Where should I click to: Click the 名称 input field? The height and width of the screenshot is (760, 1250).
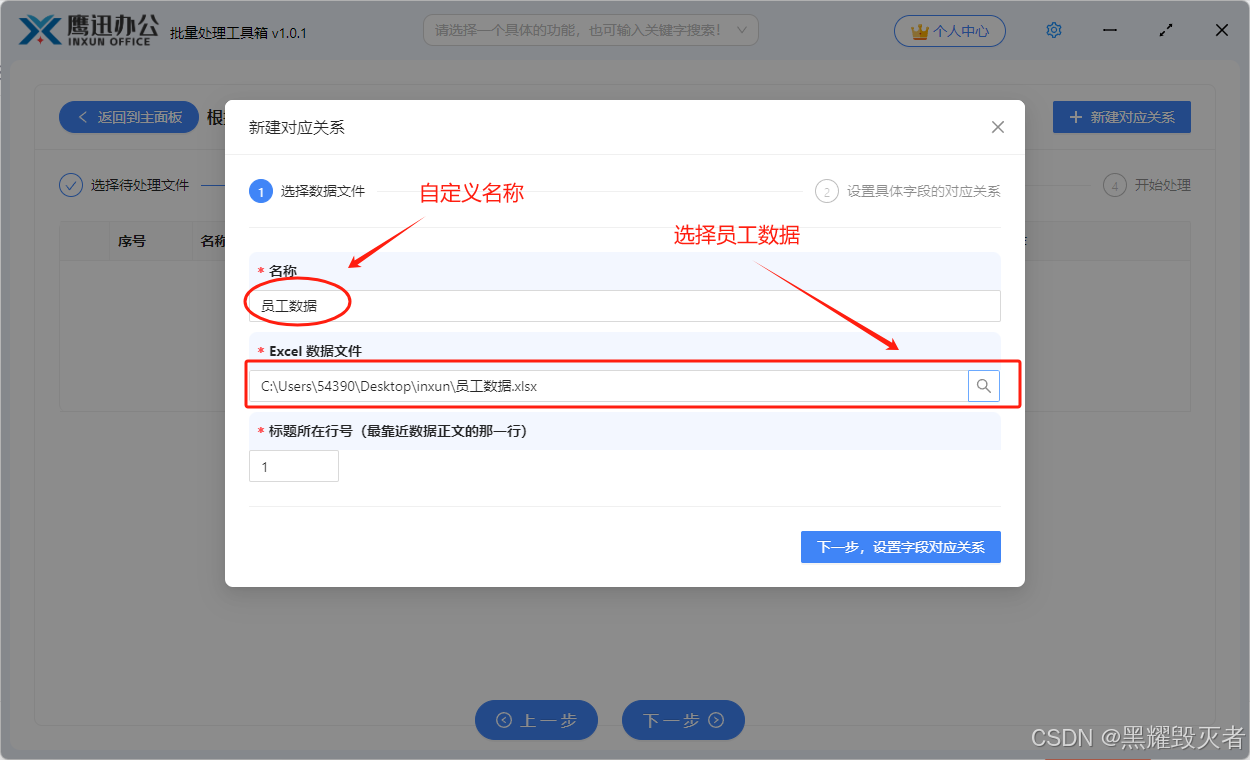[625, 306]
